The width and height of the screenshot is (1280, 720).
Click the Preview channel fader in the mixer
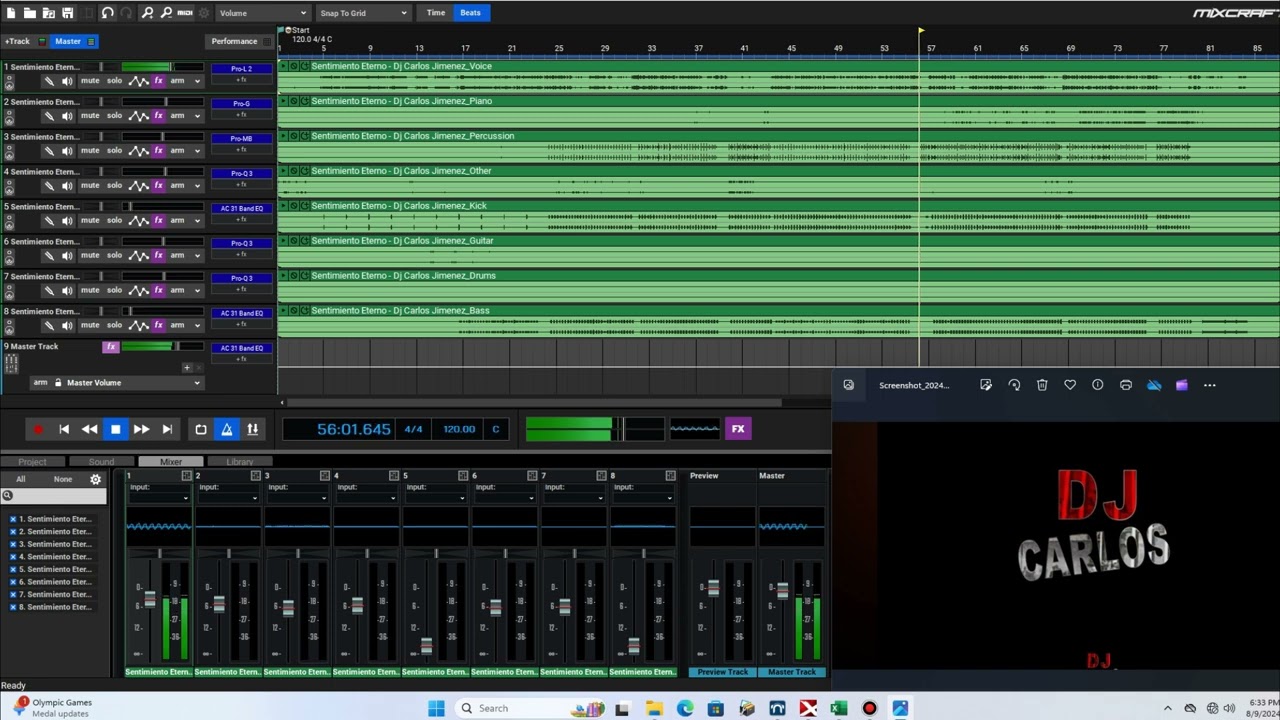[713, 589]
